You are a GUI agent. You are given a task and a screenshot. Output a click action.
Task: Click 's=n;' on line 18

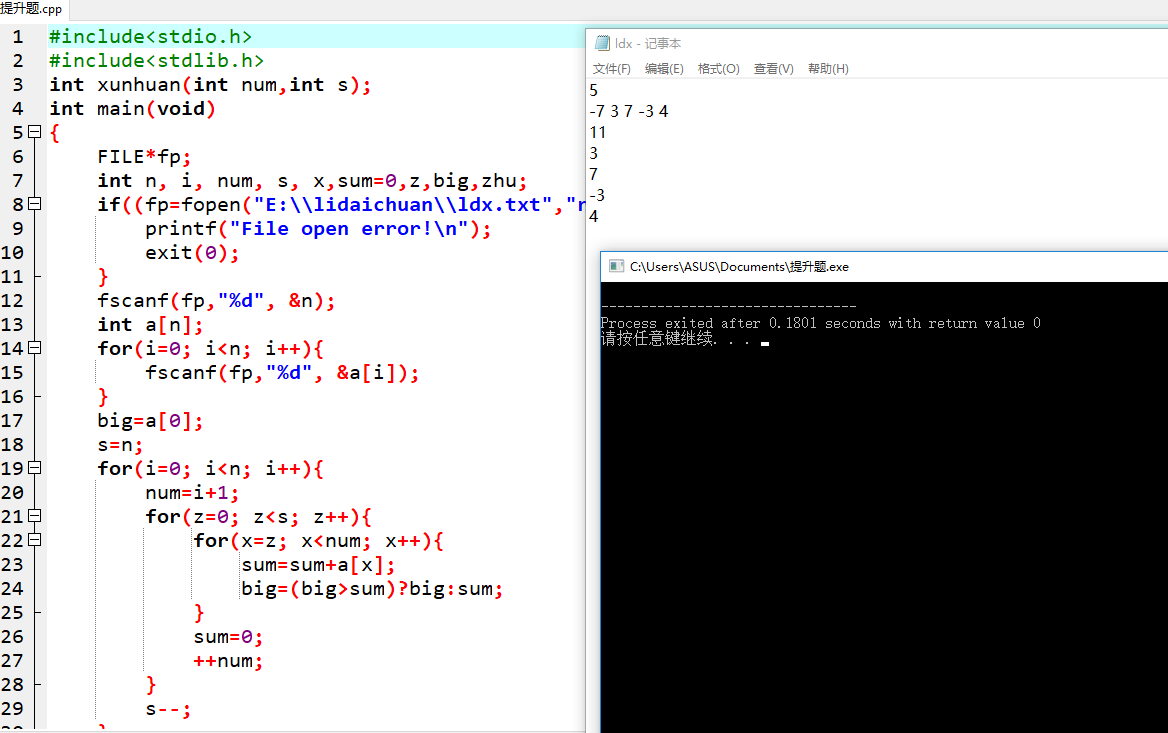coord(120,445)
